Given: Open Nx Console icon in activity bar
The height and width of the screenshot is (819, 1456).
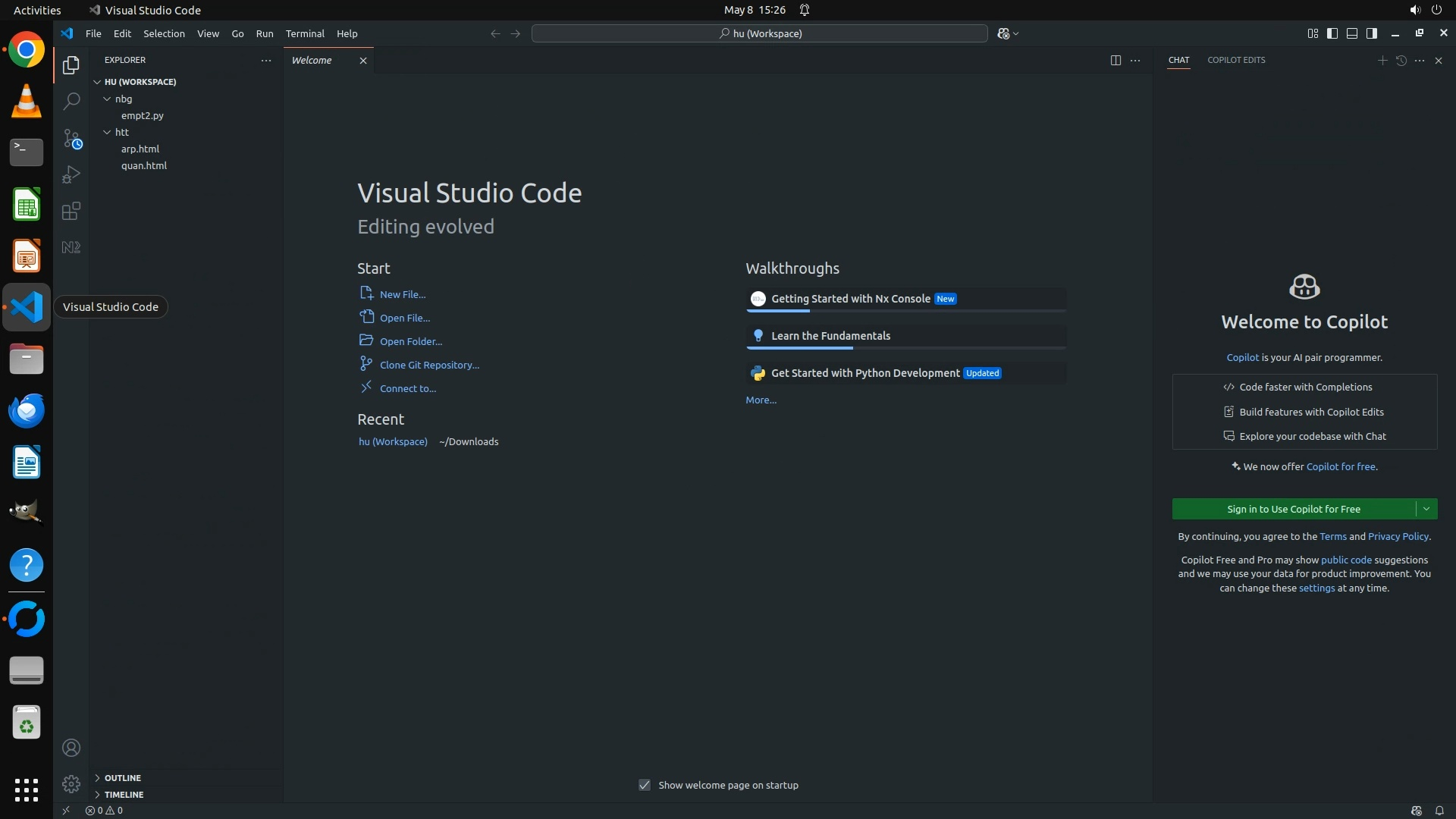Looking at the screenshot, I should pyautogui.click(x=71, y=247).
